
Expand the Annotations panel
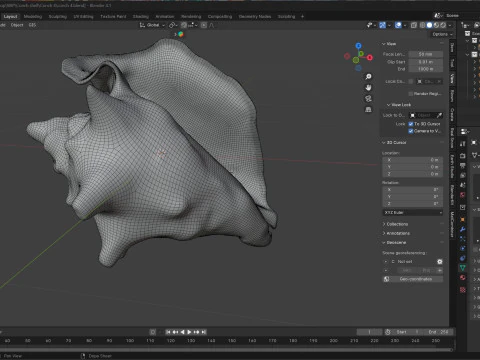click(x=396, y=233)
